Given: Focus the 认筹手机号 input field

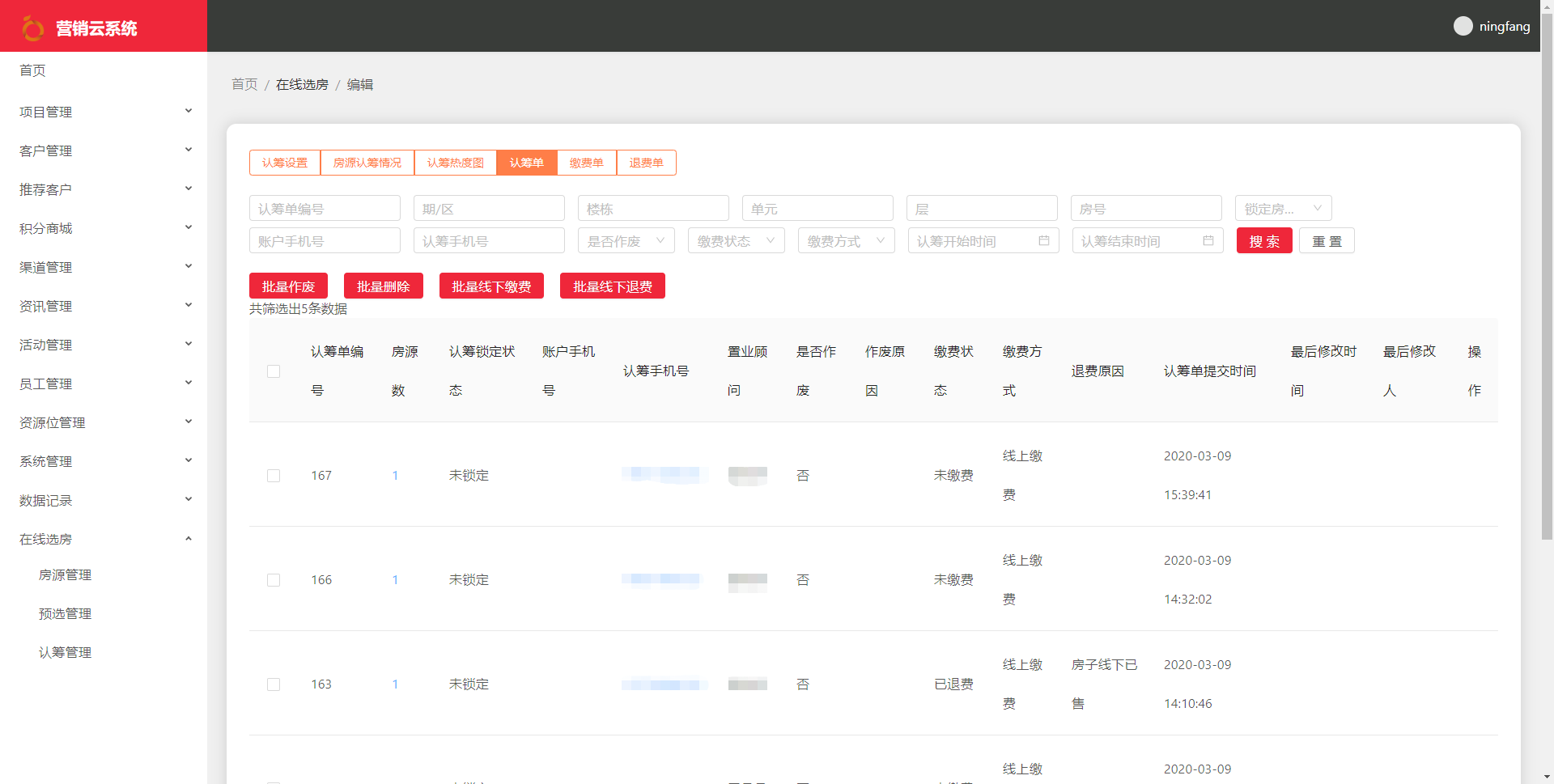Looking at the screenshot, I should (x=489, y=241).
